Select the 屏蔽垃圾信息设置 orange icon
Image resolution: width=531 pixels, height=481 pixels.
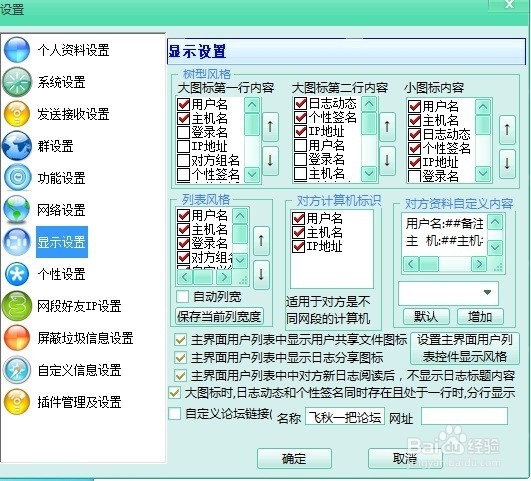16,338
